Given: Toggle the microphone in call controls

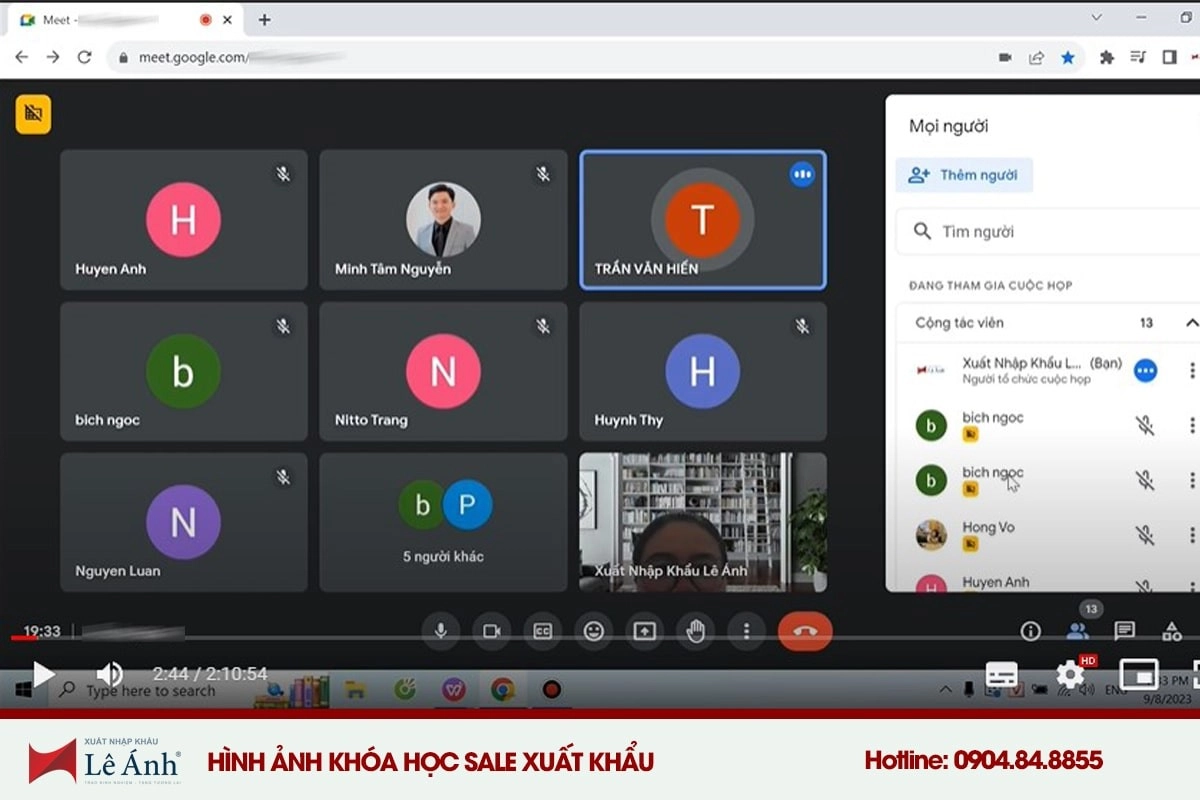Looking at the screenshot, I should [x=440, y=631].
